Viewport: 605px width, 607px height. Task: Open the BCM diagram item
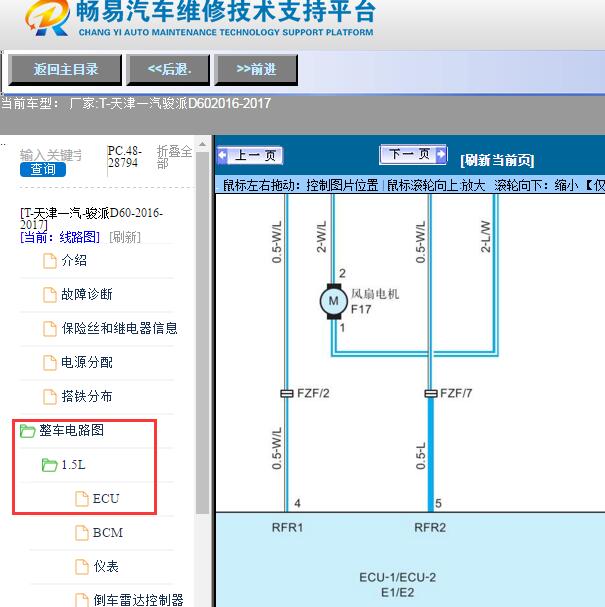[108, 532]
